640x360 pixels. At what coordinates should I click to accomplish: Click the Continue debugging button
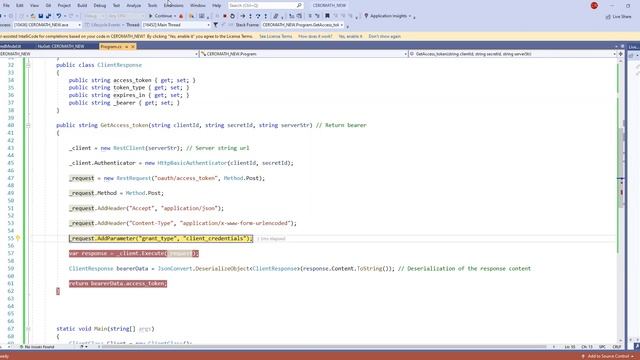162,16
